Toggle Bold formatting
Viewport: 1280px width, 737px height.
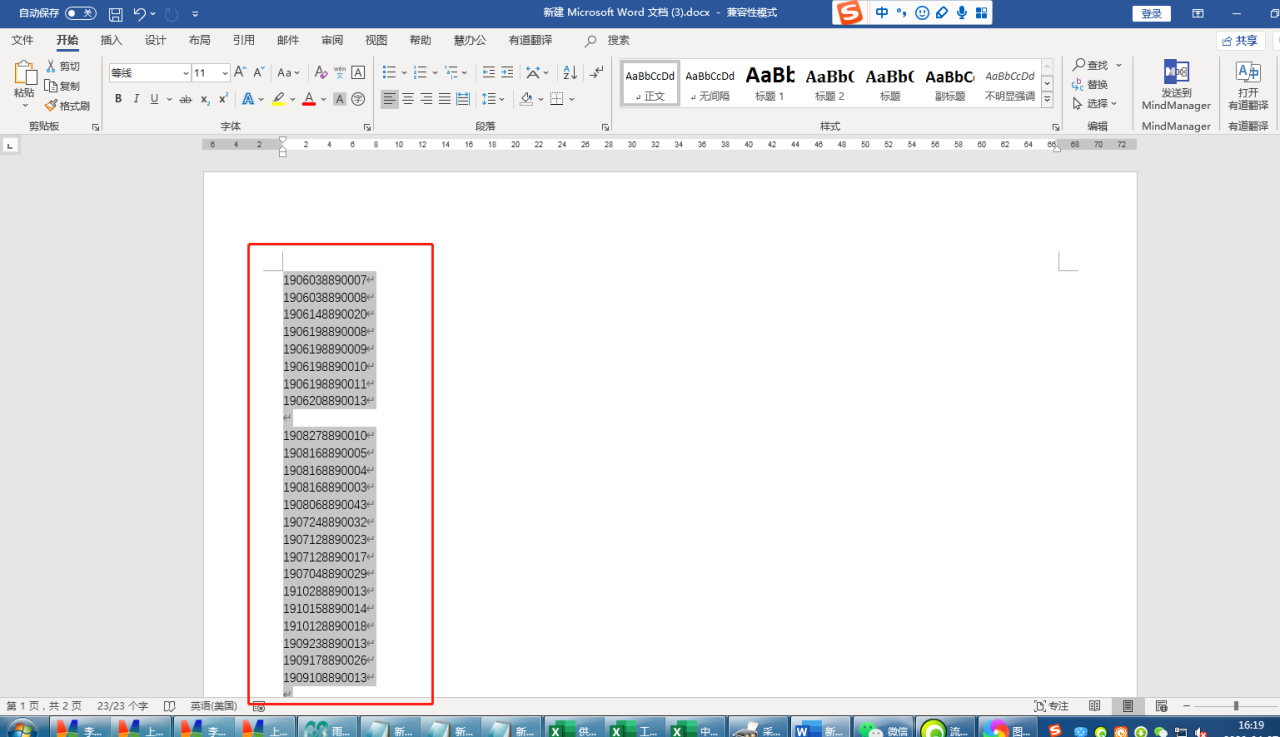click(118, 99)
